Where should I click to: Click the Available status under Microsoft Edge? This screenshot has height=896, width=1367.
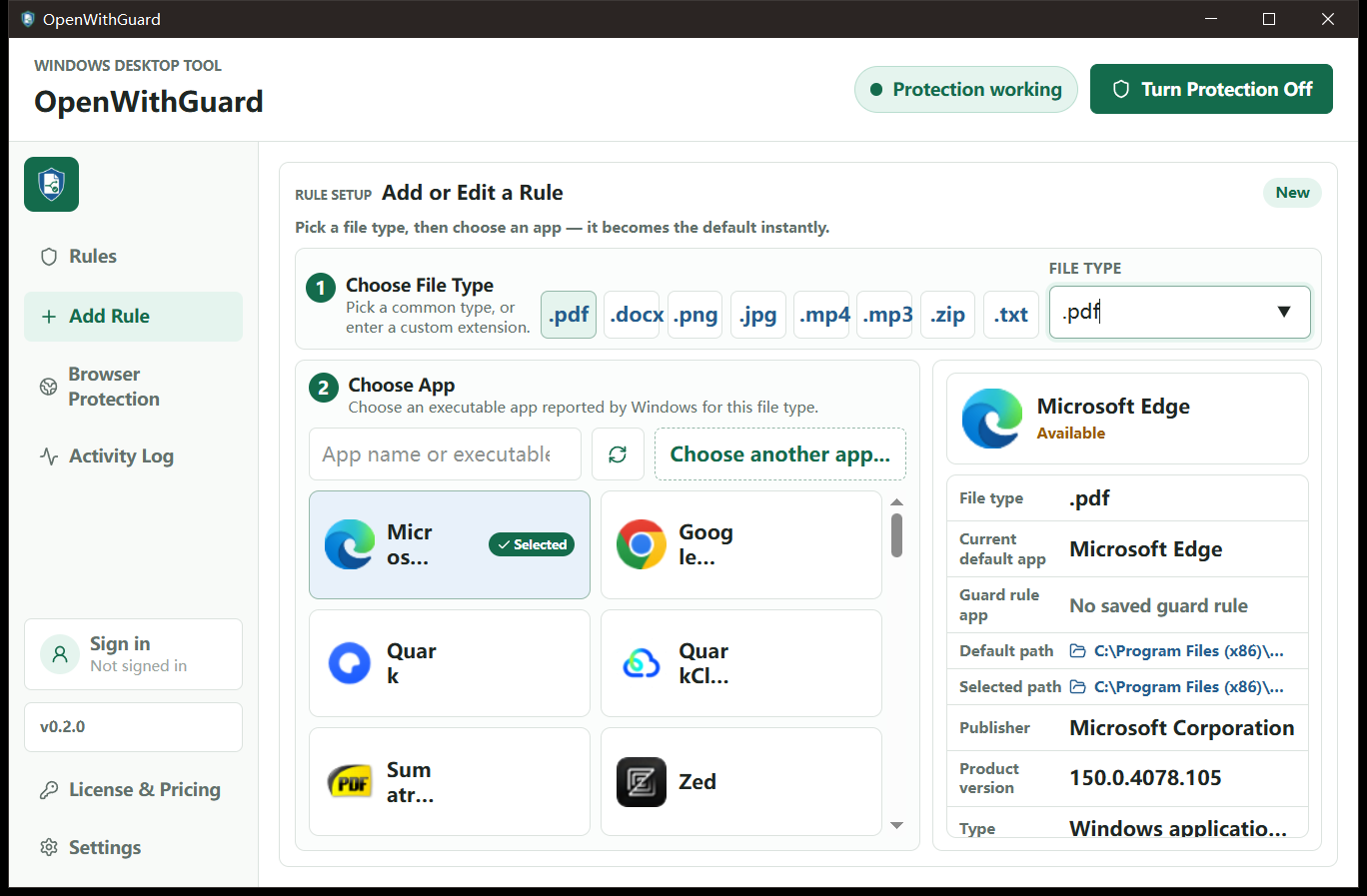(1071, 434)
